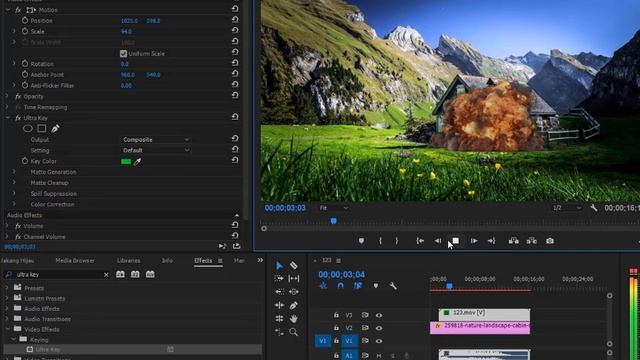
Task: Select the Selection tool arrow
Action: click(279, 266)
